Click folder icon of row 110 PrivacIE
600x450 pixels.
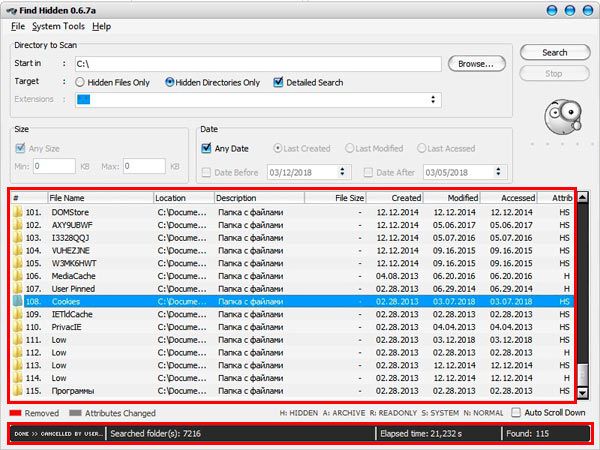[x=17, y=327]
